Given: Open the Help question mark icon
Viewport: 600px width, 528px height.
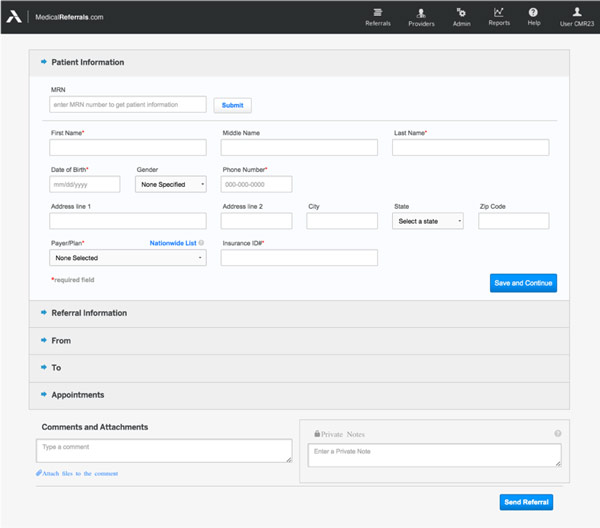Looking at the screenshot, I should click(x=534, y=12).
